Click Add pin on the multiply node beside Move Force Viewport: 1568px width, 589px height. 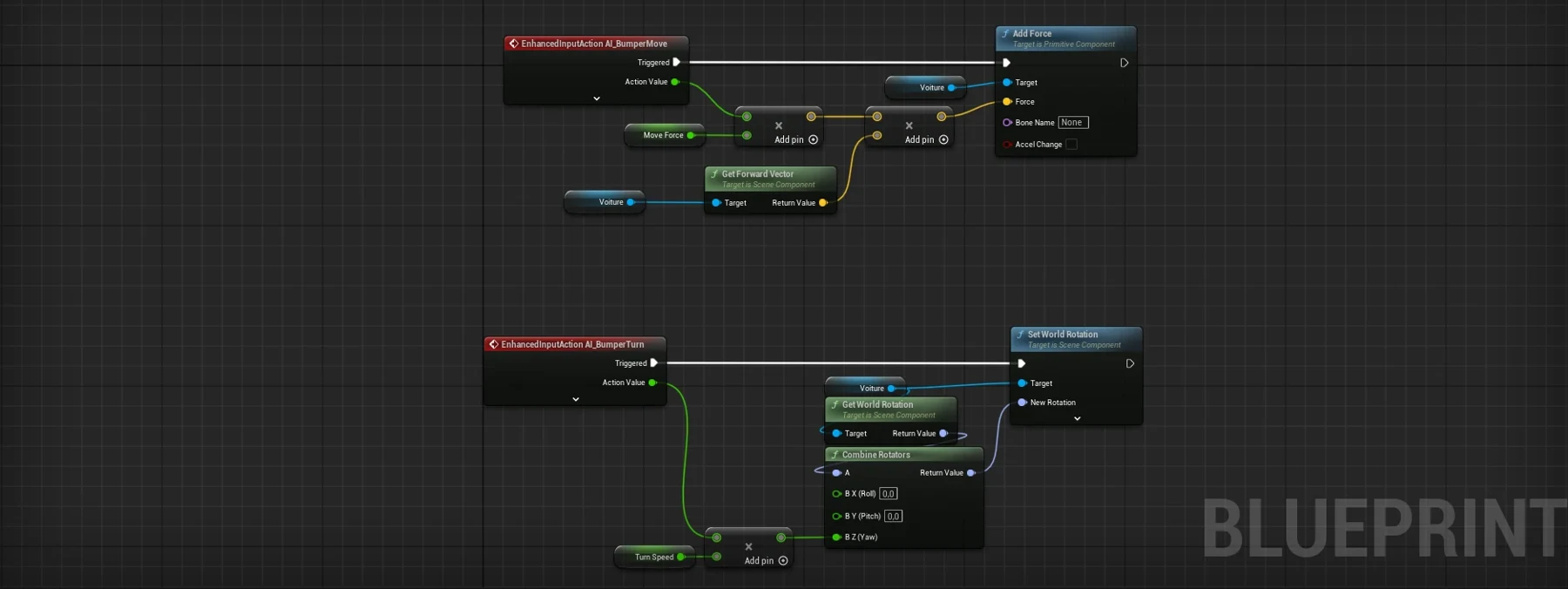click(x=796, y=139)
